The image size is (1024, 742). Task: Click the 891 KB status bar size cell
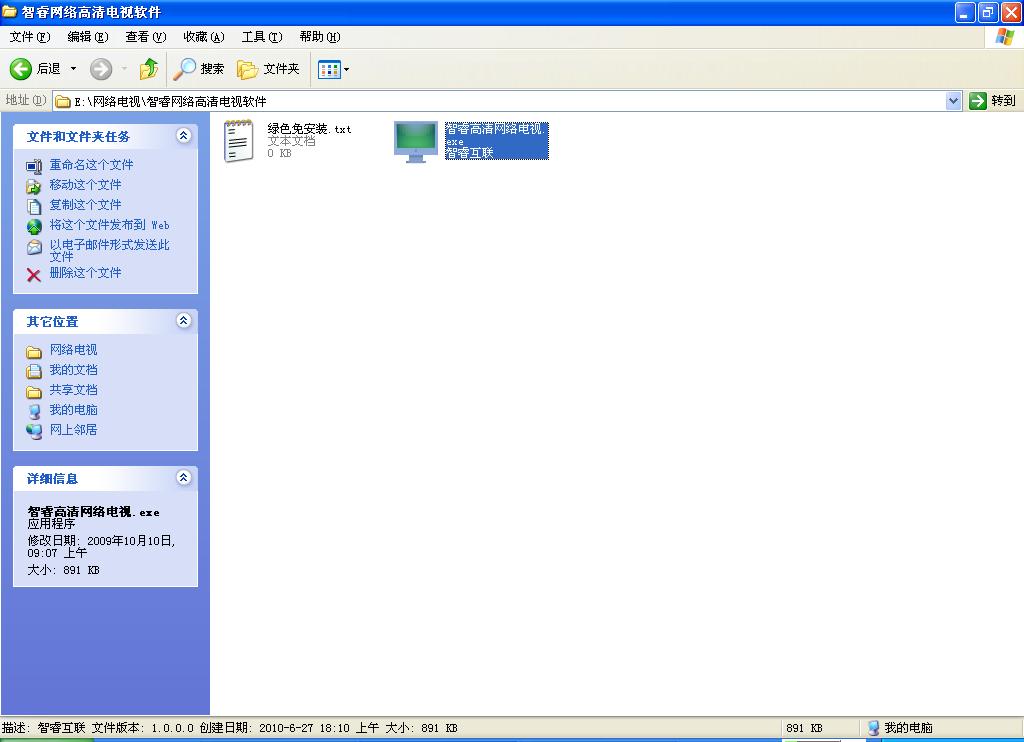tap(804, 728)
